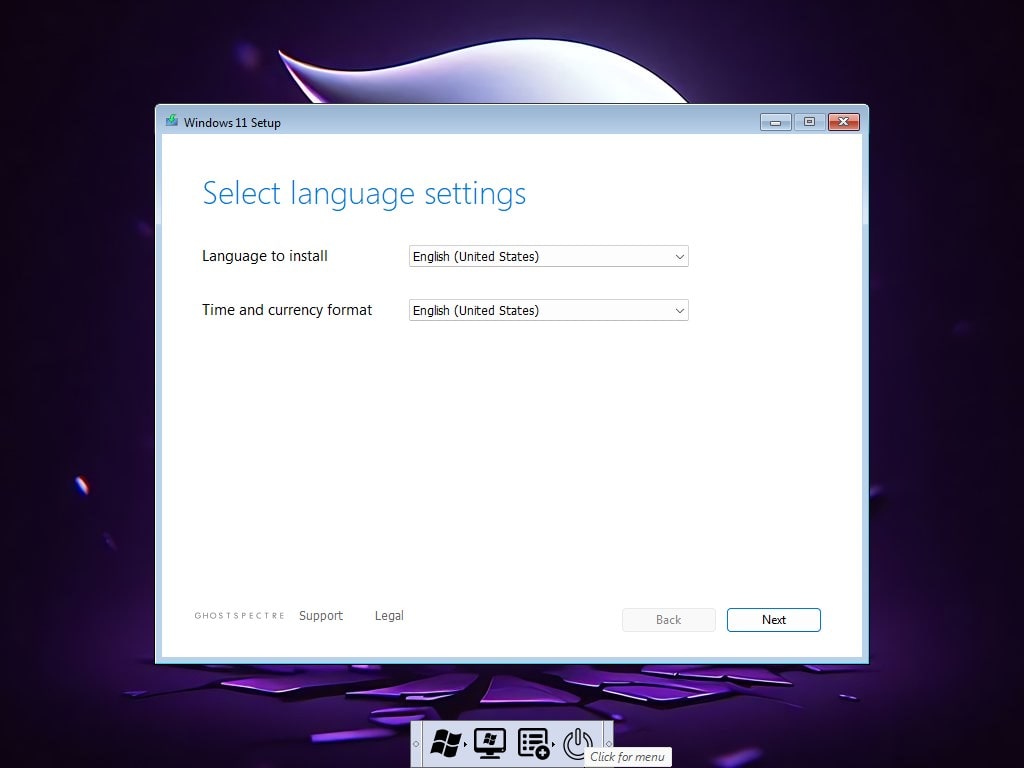Click the Next button
Viewport: 1024px width, 768px height.
coord(774,620)
